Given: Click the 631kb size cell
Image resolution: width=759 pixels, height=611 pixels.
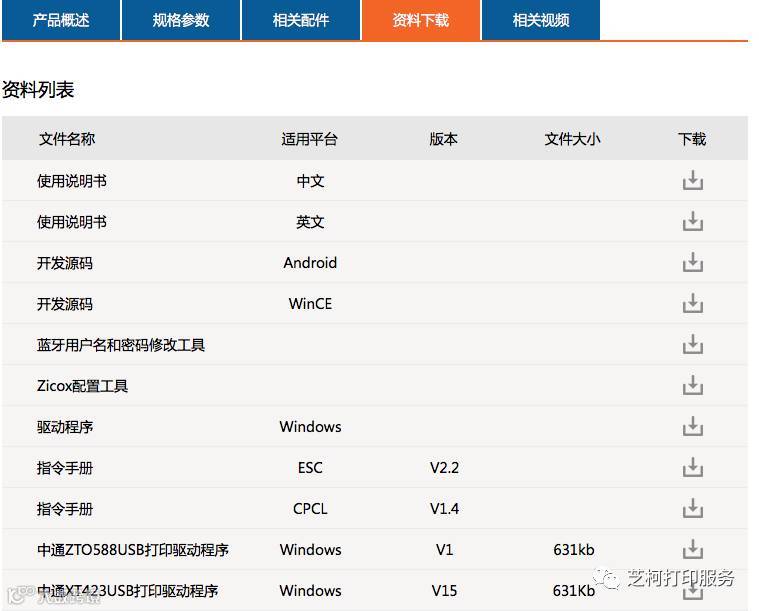Looking at the screenshot, I should pyautogui.click(x=574, y=550).
